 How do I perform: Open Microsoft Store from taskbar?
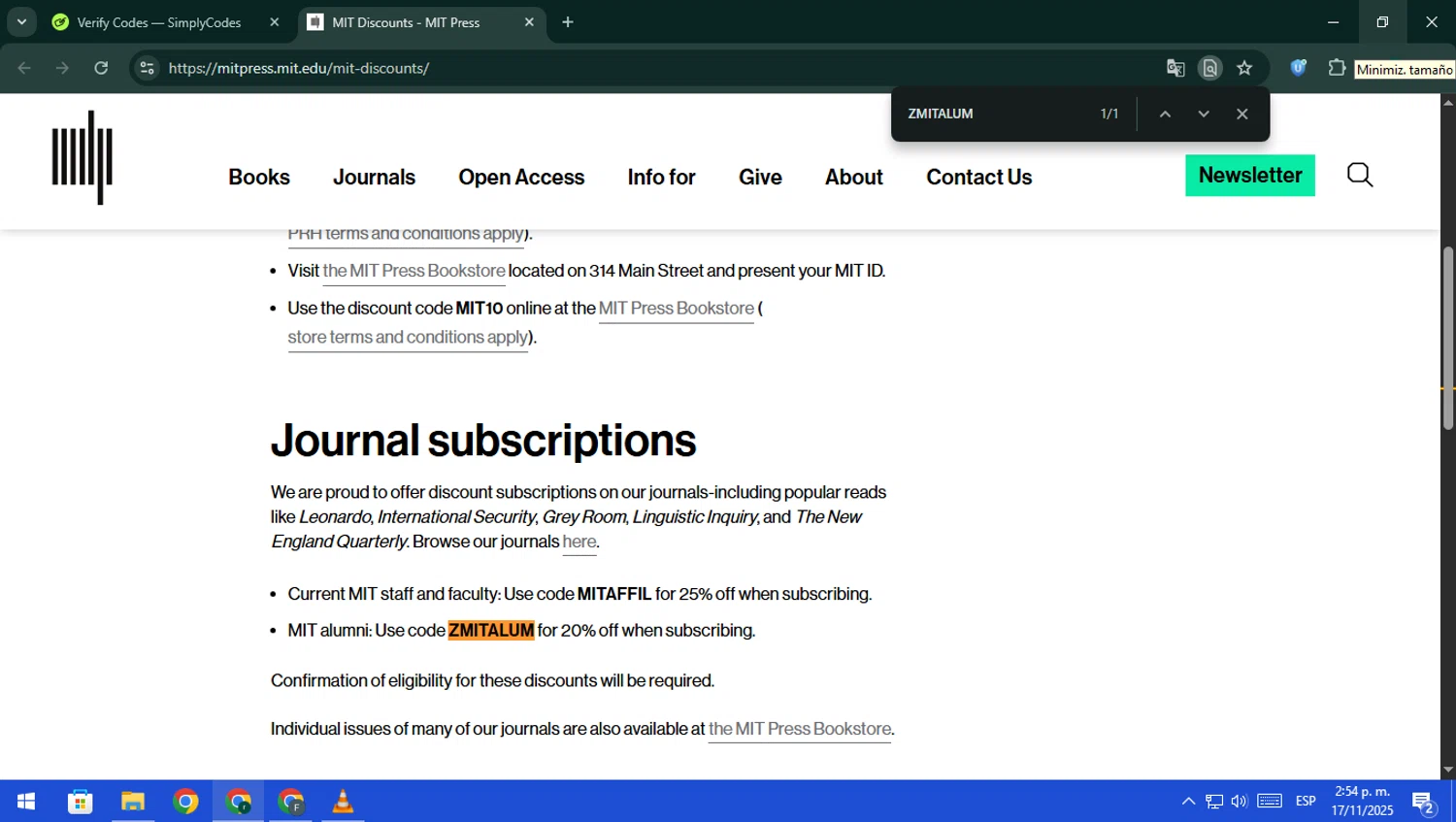tap(80, 802)
